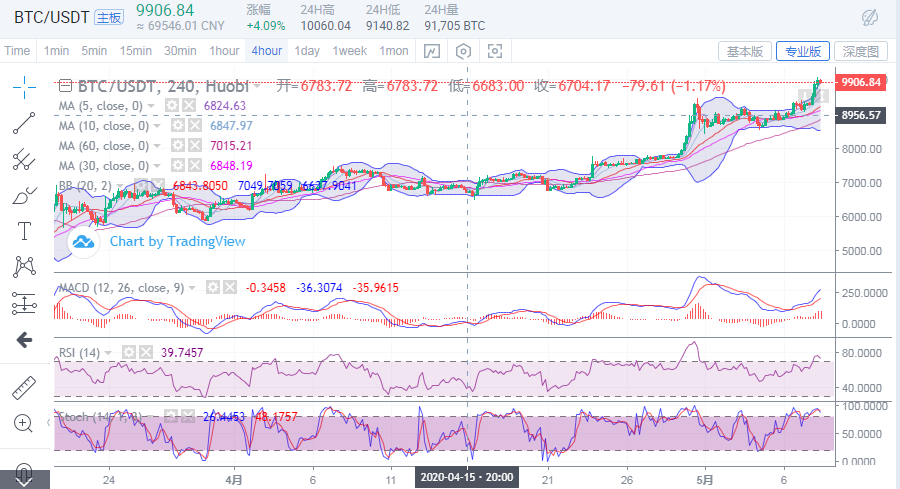Switch to 1week timeframe
This screenshot has width=900, height=489.
[x=350, y=51]
